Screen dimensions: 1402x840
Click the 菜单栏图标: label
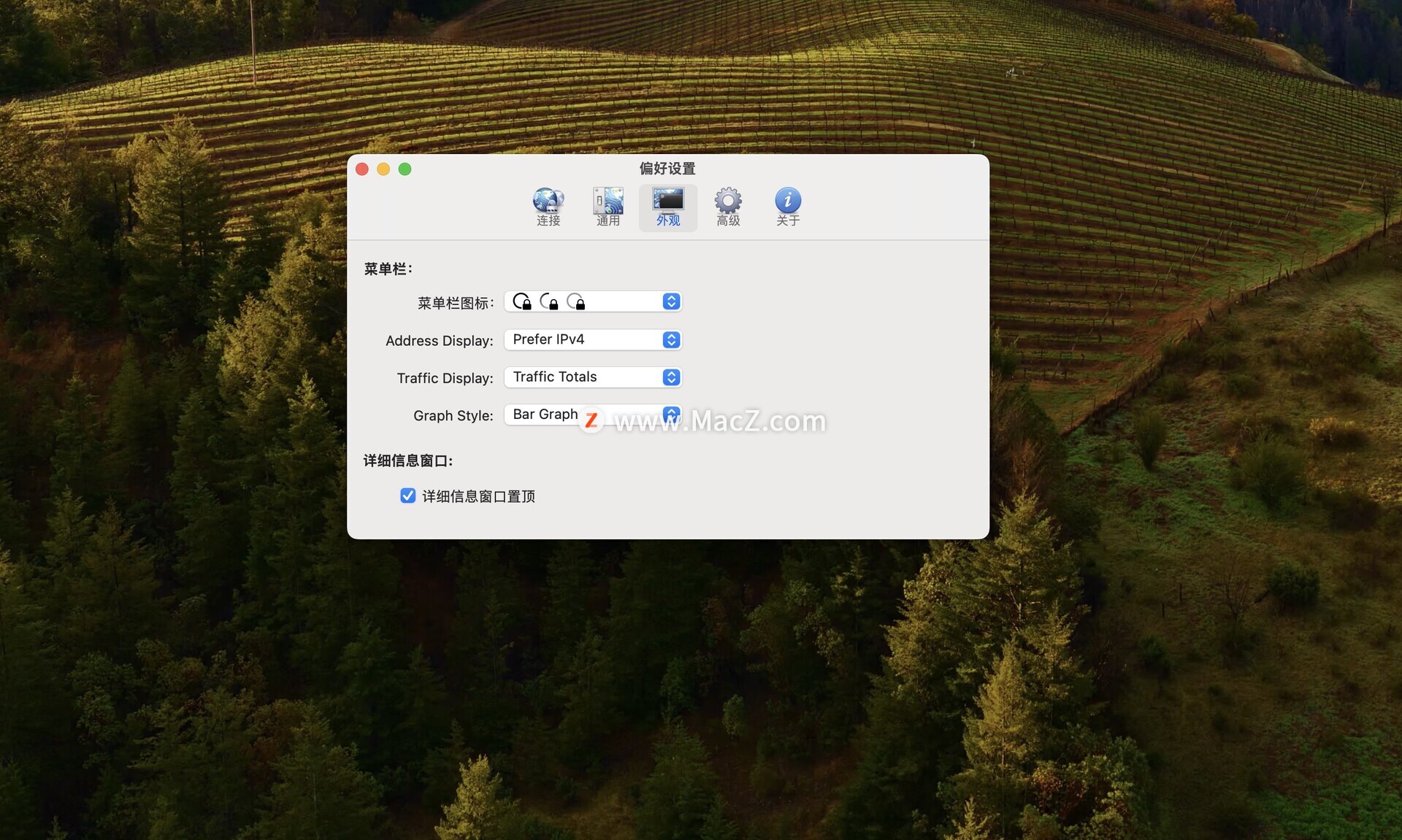456,303
